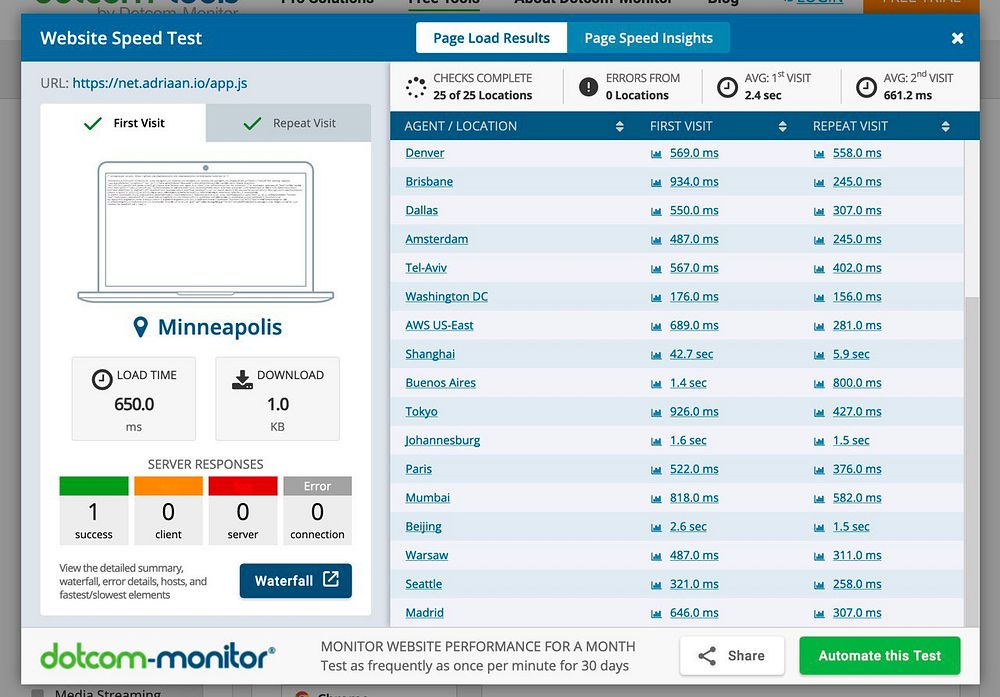Open the Shanghai first visit 42.7 sec result
1000x697 pixels.
click(x=691, y=354)
